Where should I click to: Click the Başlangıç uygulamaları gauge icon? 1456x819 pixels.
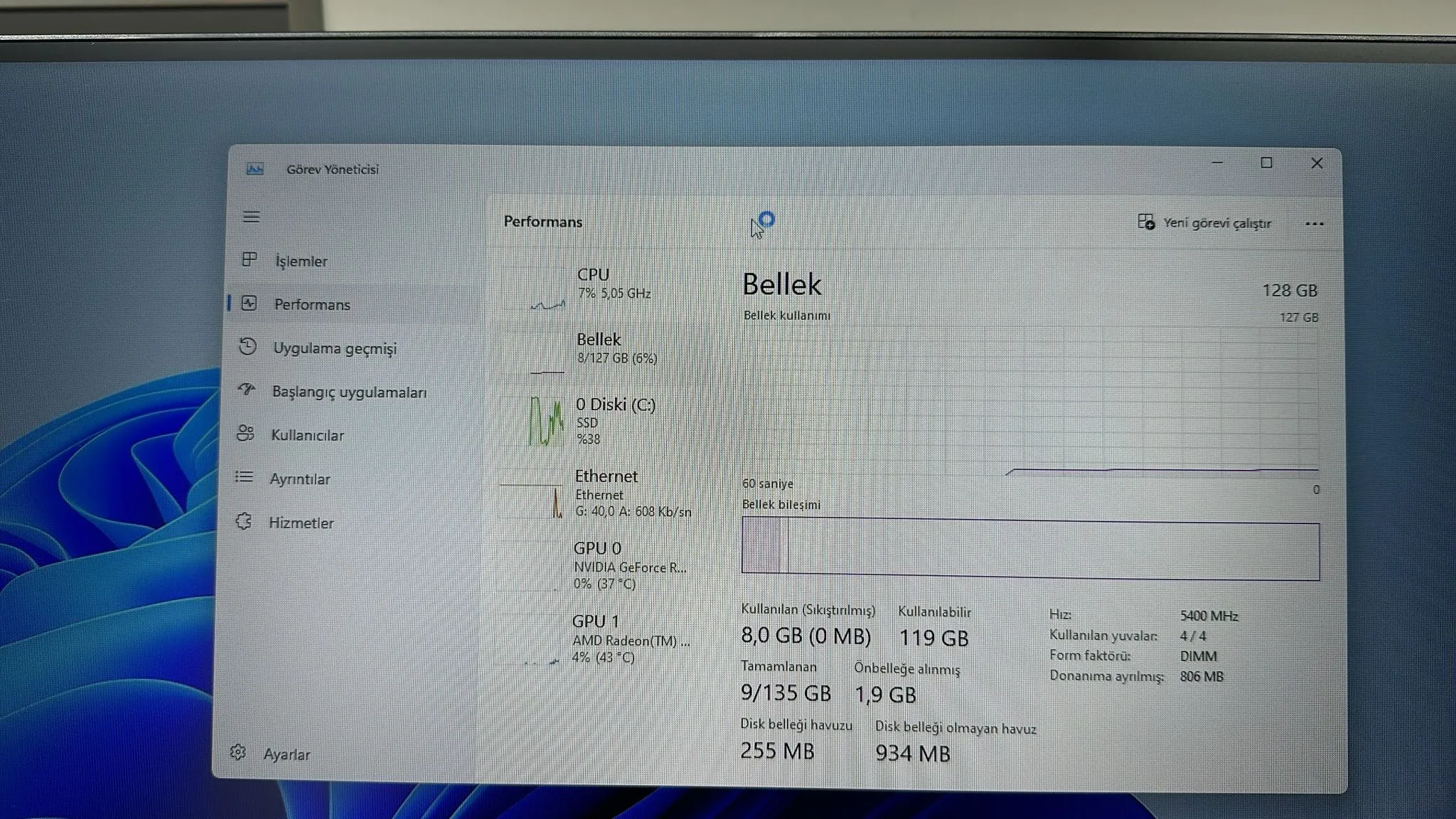click(x=246, y=390)
